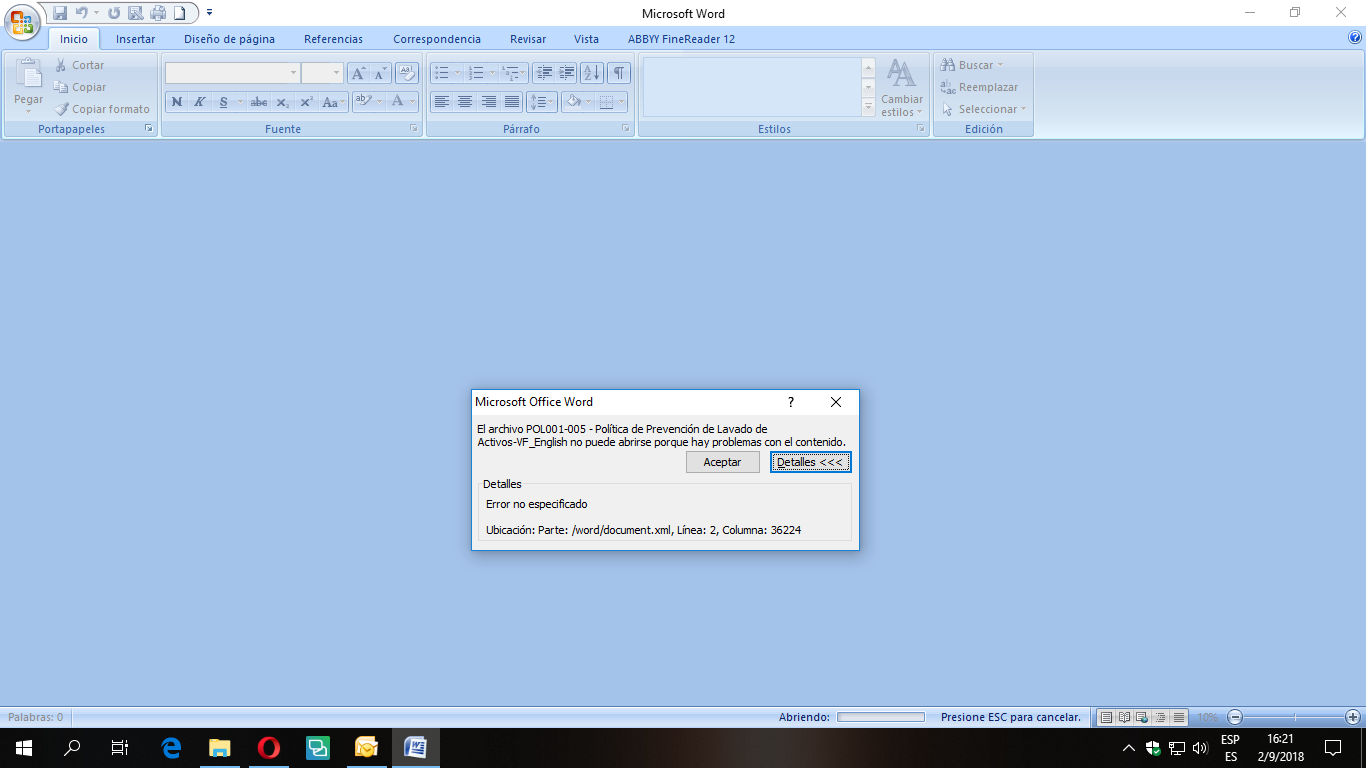Click the Reemplazar icon in Edición
This screenshot has width=1366, height=768.
click(x=948, y=87)
